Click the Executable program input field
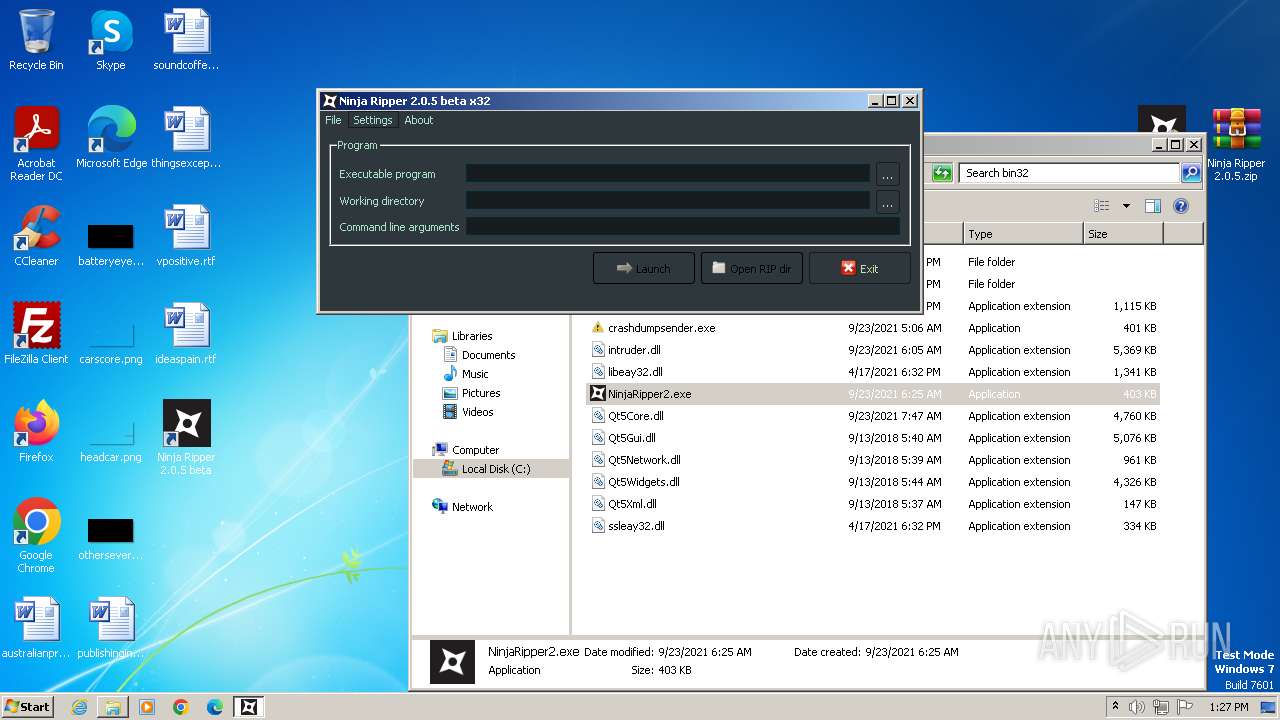Image resolution: width=1280 pixels, height=720 pixels. 667,174
